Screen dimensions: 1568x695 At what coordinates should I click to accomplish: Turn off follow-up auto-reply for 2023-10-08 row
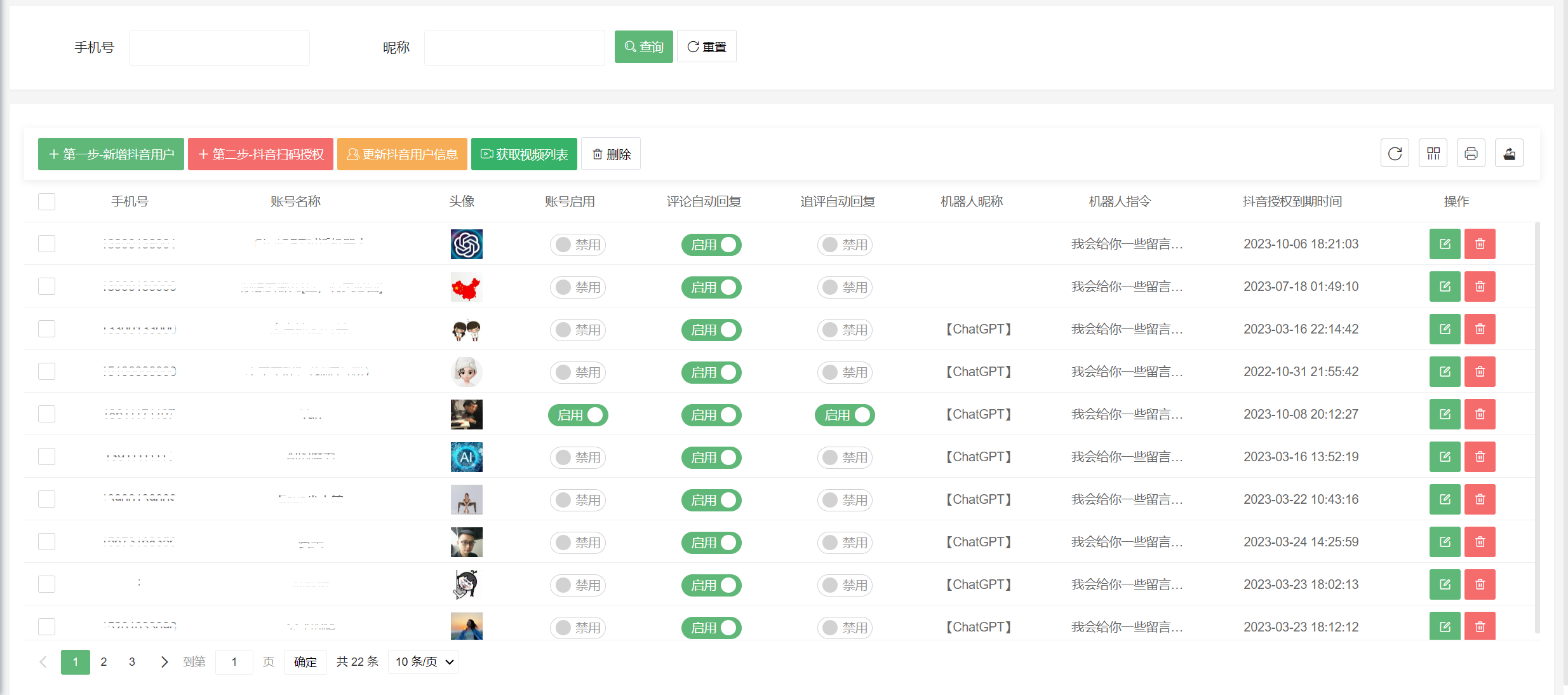pos(845,415)
